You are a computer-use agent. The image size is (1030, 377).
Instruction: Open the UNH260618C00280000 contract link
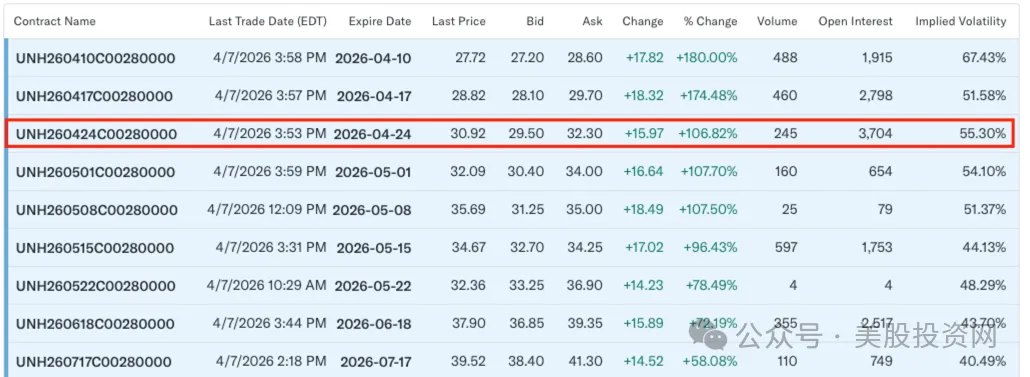[95, 324]
